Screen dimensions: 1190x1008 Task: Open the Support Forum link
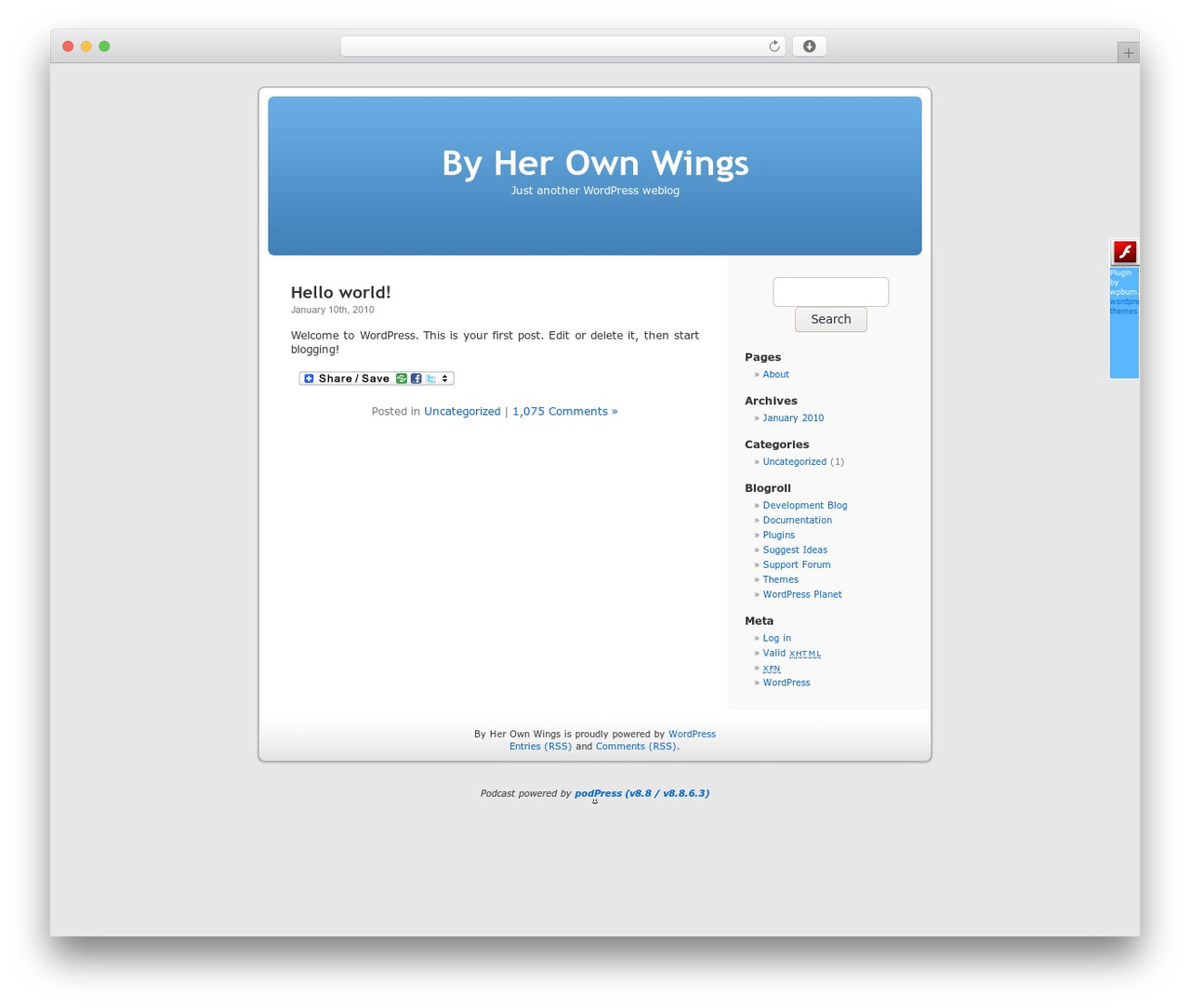pos(797,565)
